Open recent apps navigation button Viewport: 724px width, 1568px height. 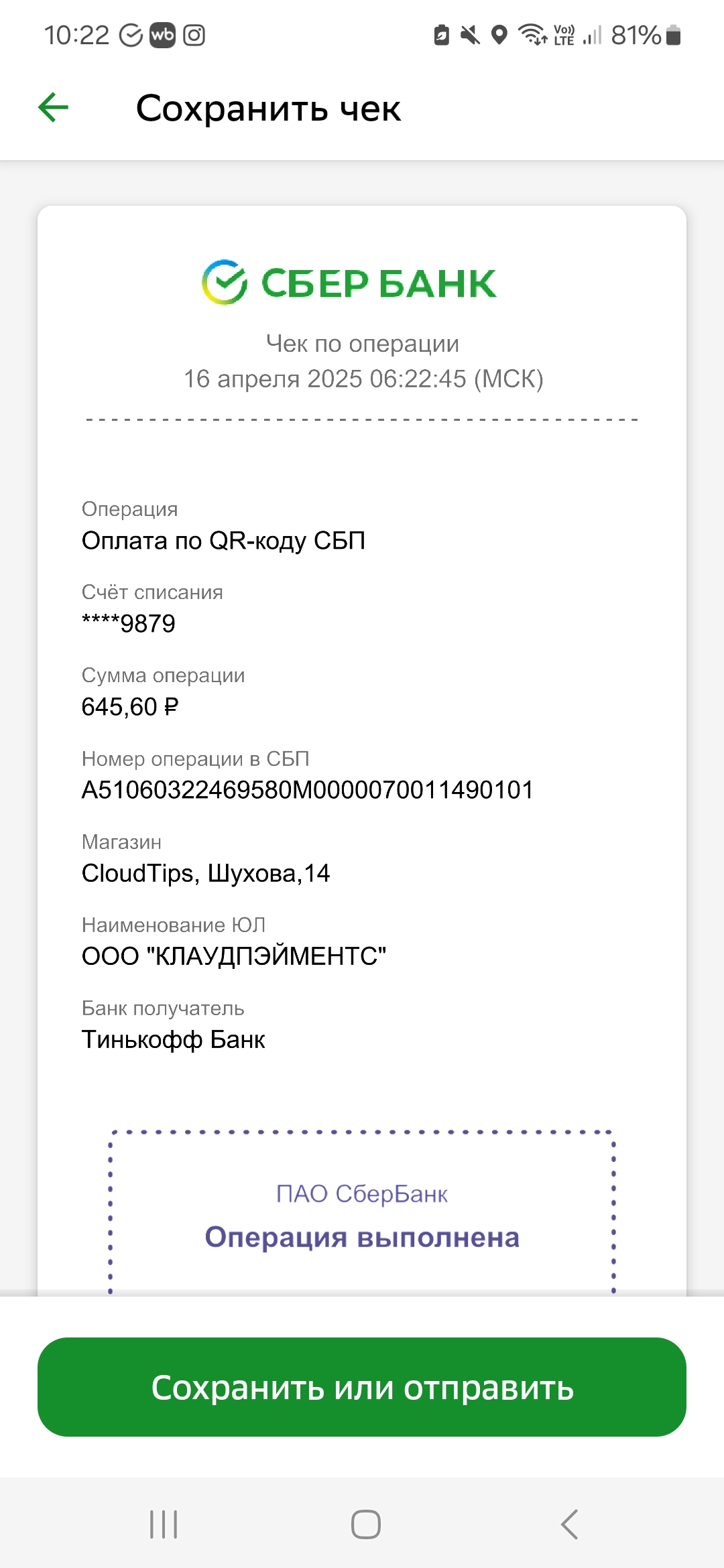point(164,1524)
